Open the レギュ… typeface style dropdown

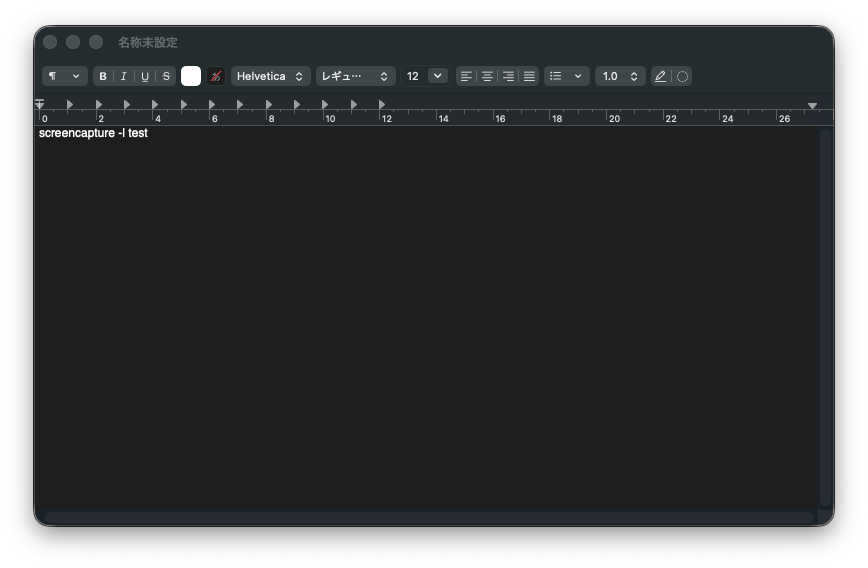(x=355, y=76)
